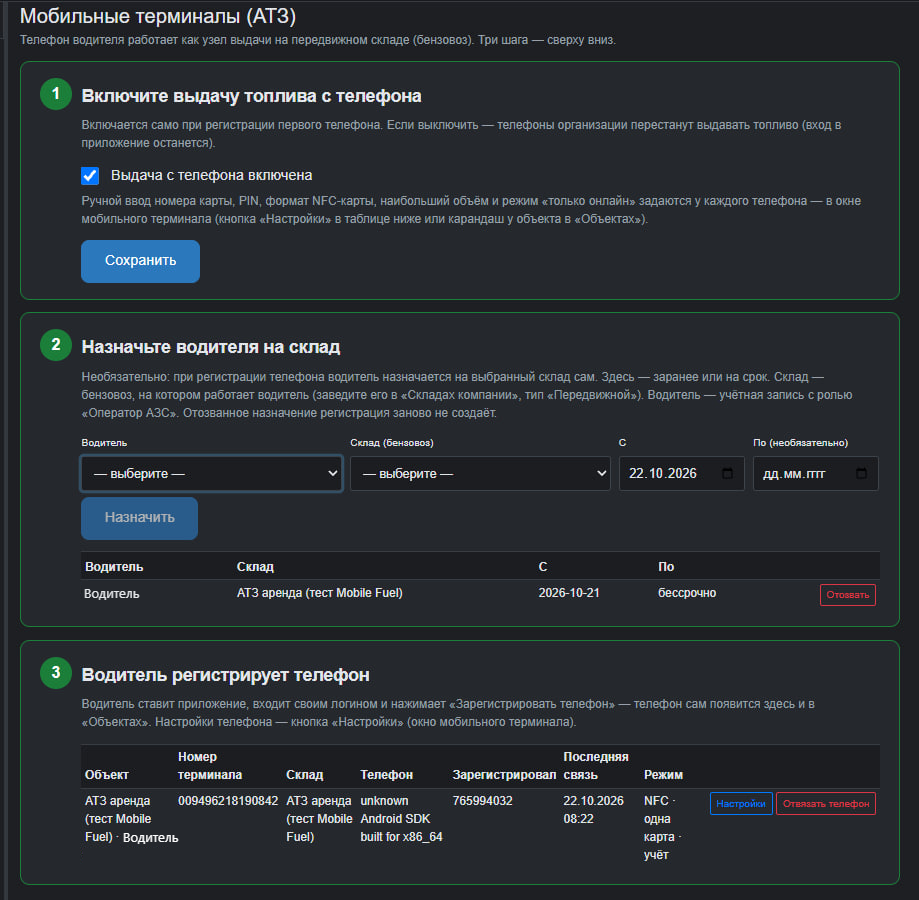The width and height of the screenshot is (919, 900).
Task: Click Телефон column header
Action: [x=386, y=775]
